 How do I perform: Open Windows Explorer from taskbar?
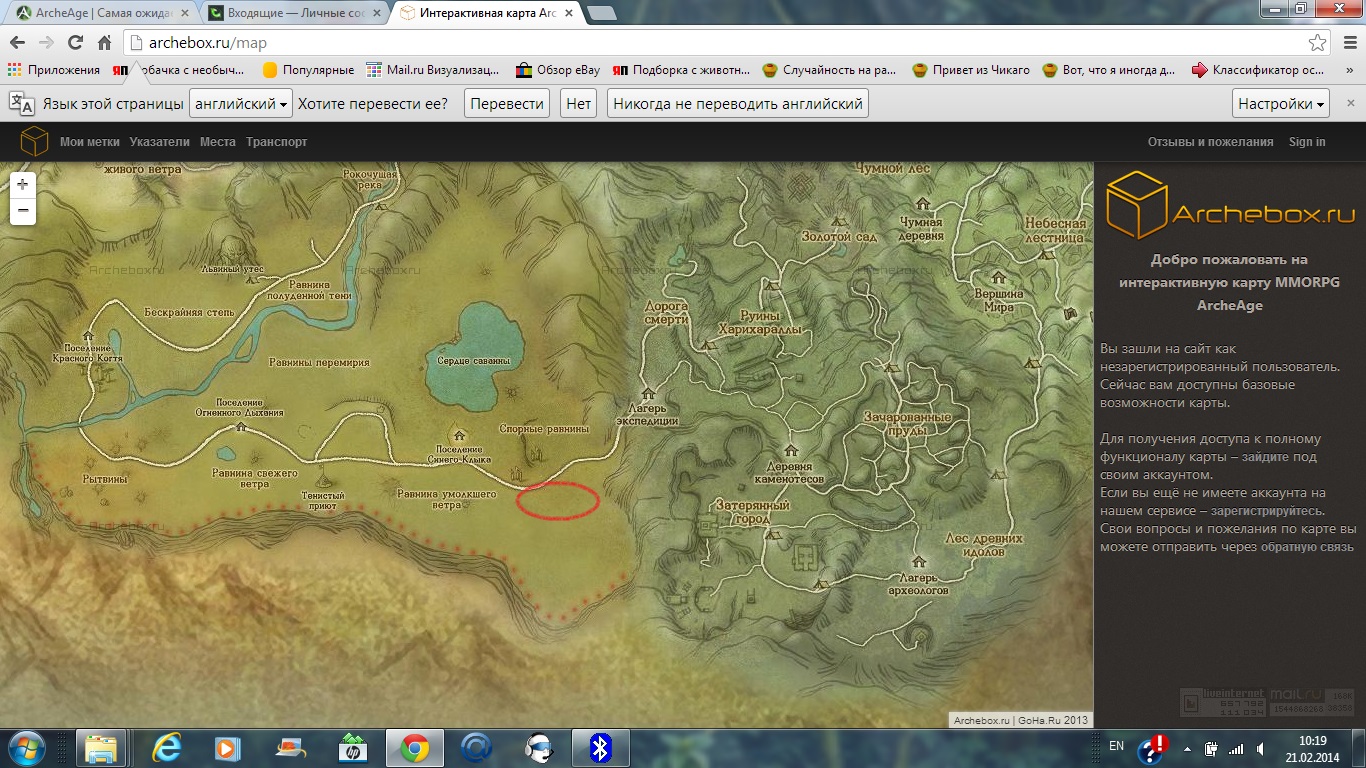point(101,748)
